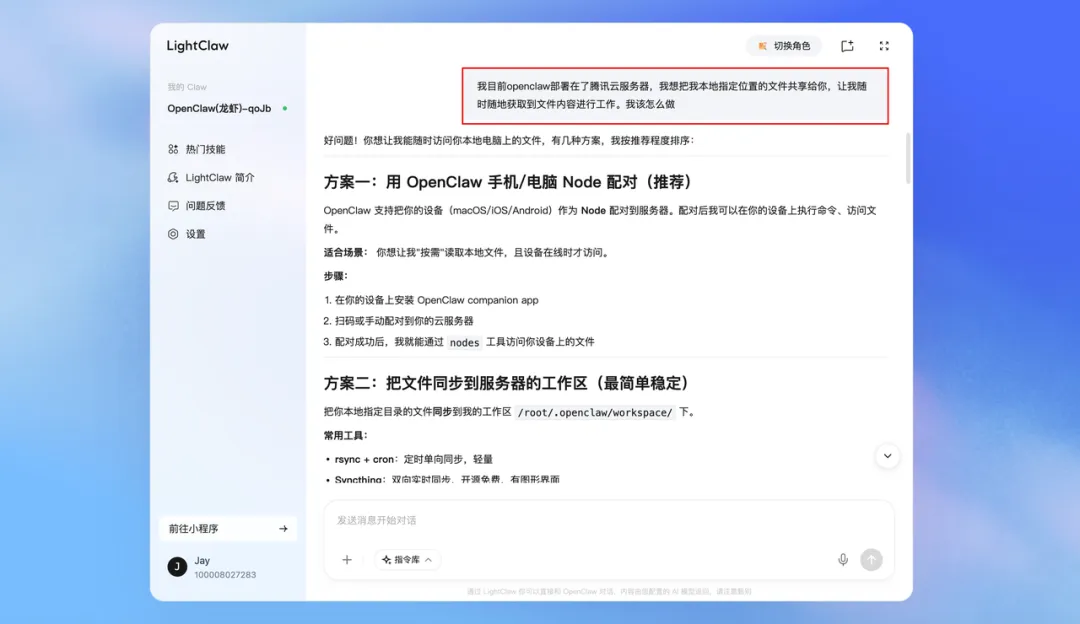Click arrow icon beside 前往小程序
The height and width of the screenshot is (624, 1080).
pos(283,528)
